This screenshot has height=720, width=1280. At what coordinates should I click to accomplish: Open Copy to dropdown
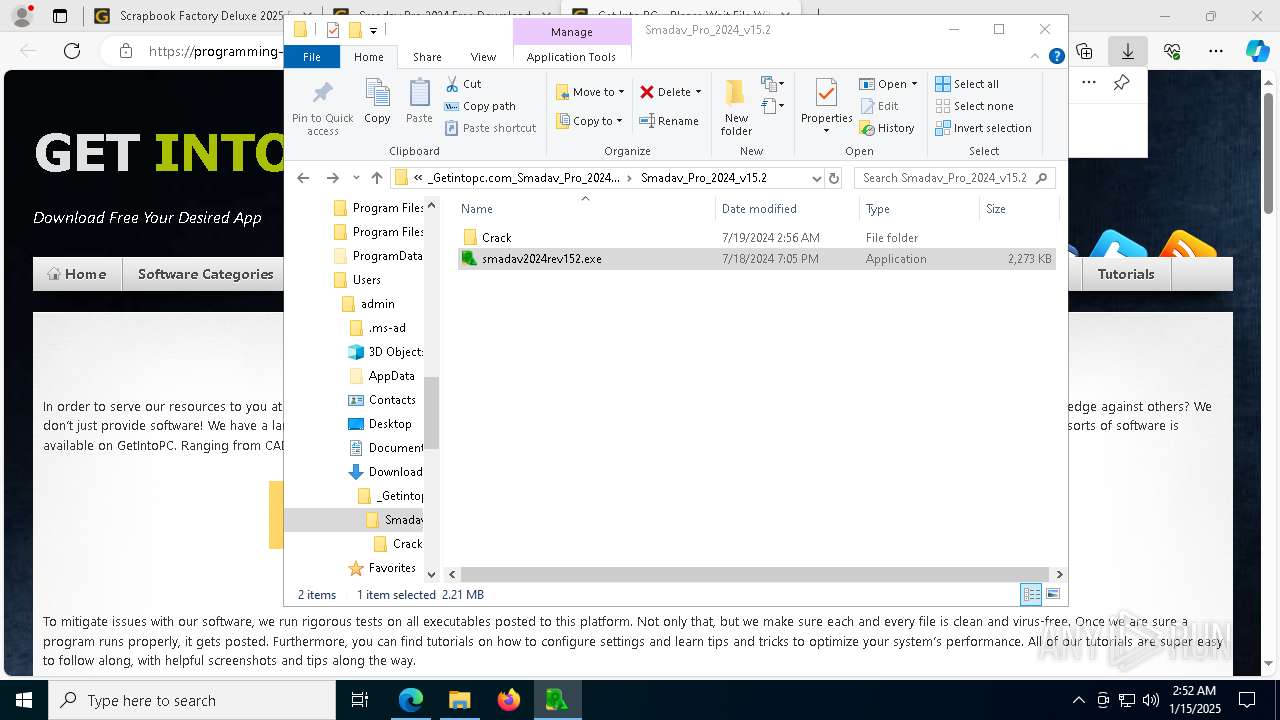tap(590, 121)
